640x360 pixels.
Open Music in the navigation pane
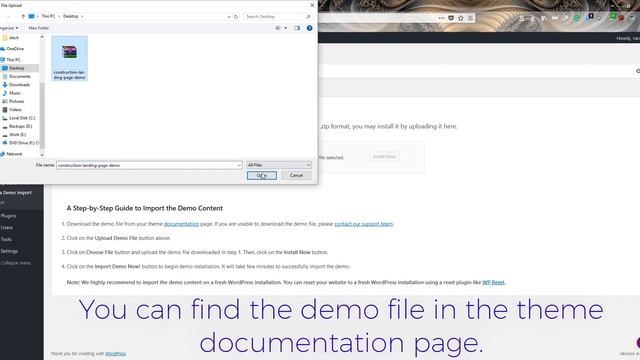click(x=15, y=93)
